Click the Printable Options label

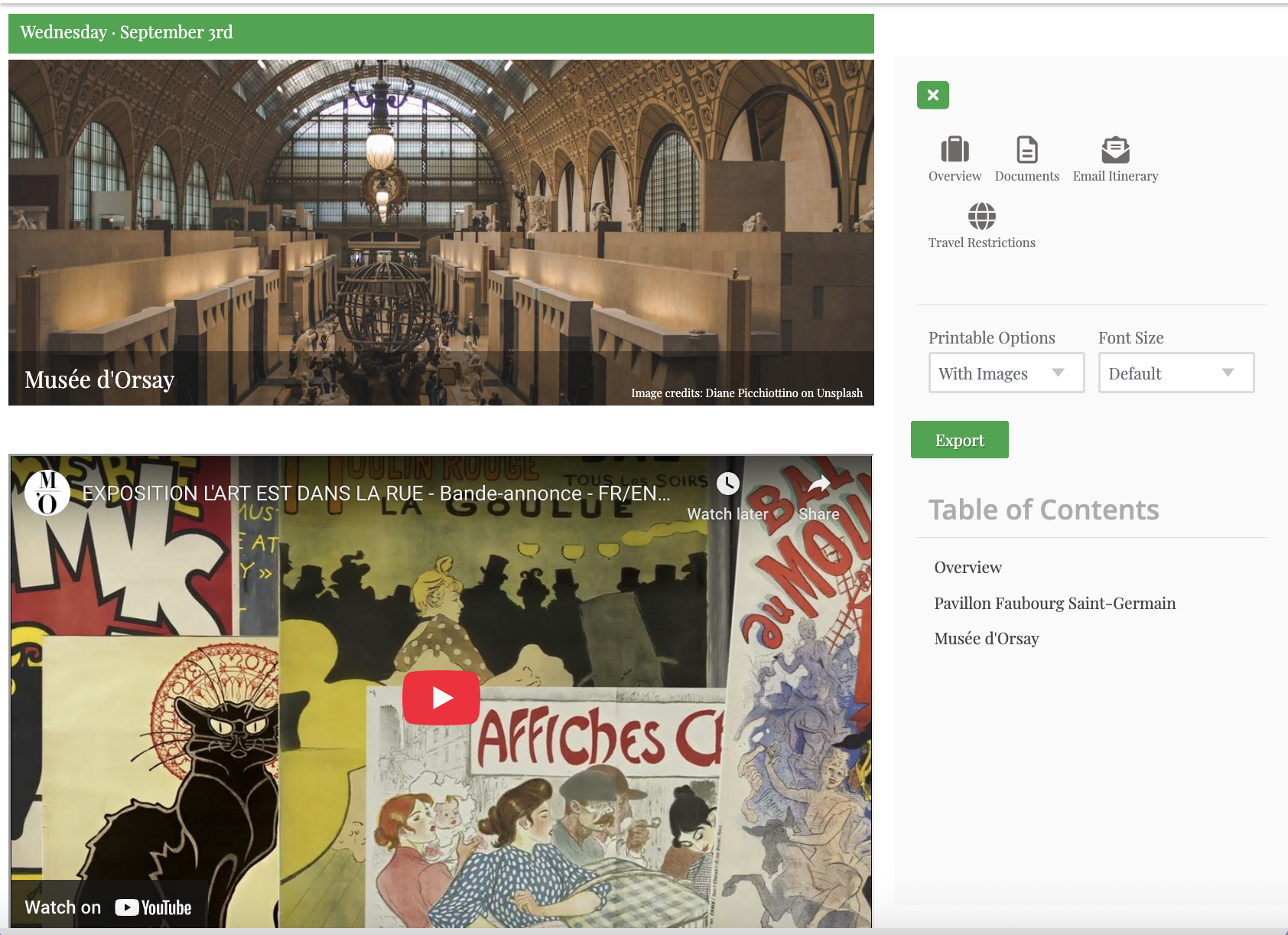coord(991,337)
